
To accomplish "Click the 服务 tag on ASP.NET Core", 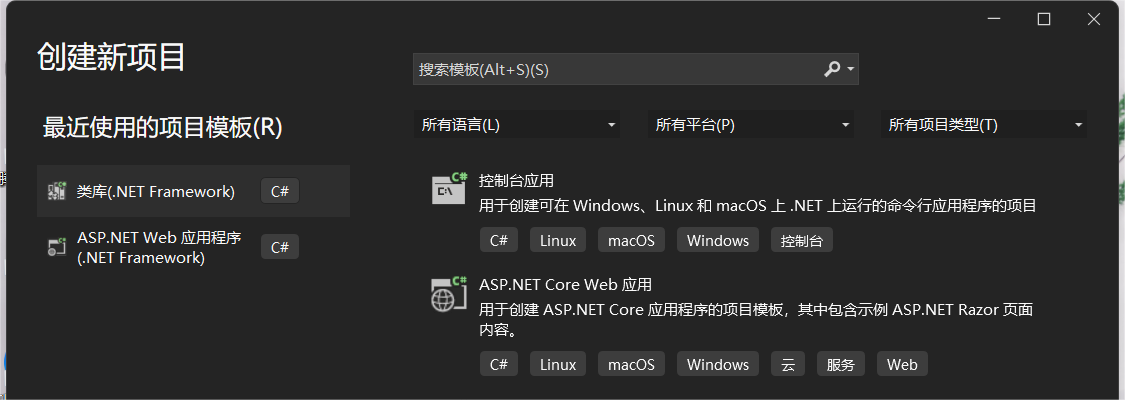I will pyautogui.click(x=841, y=364).
